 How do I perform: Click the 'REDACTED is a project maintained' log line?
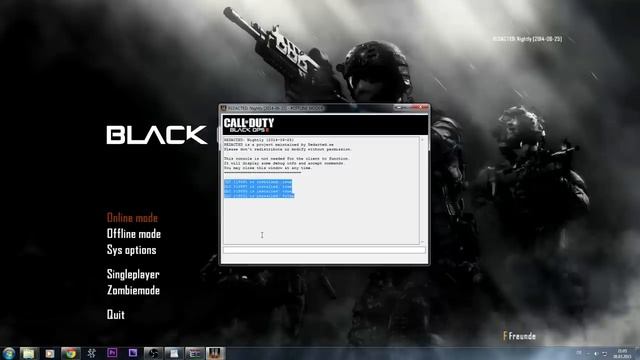coord(279,144)
